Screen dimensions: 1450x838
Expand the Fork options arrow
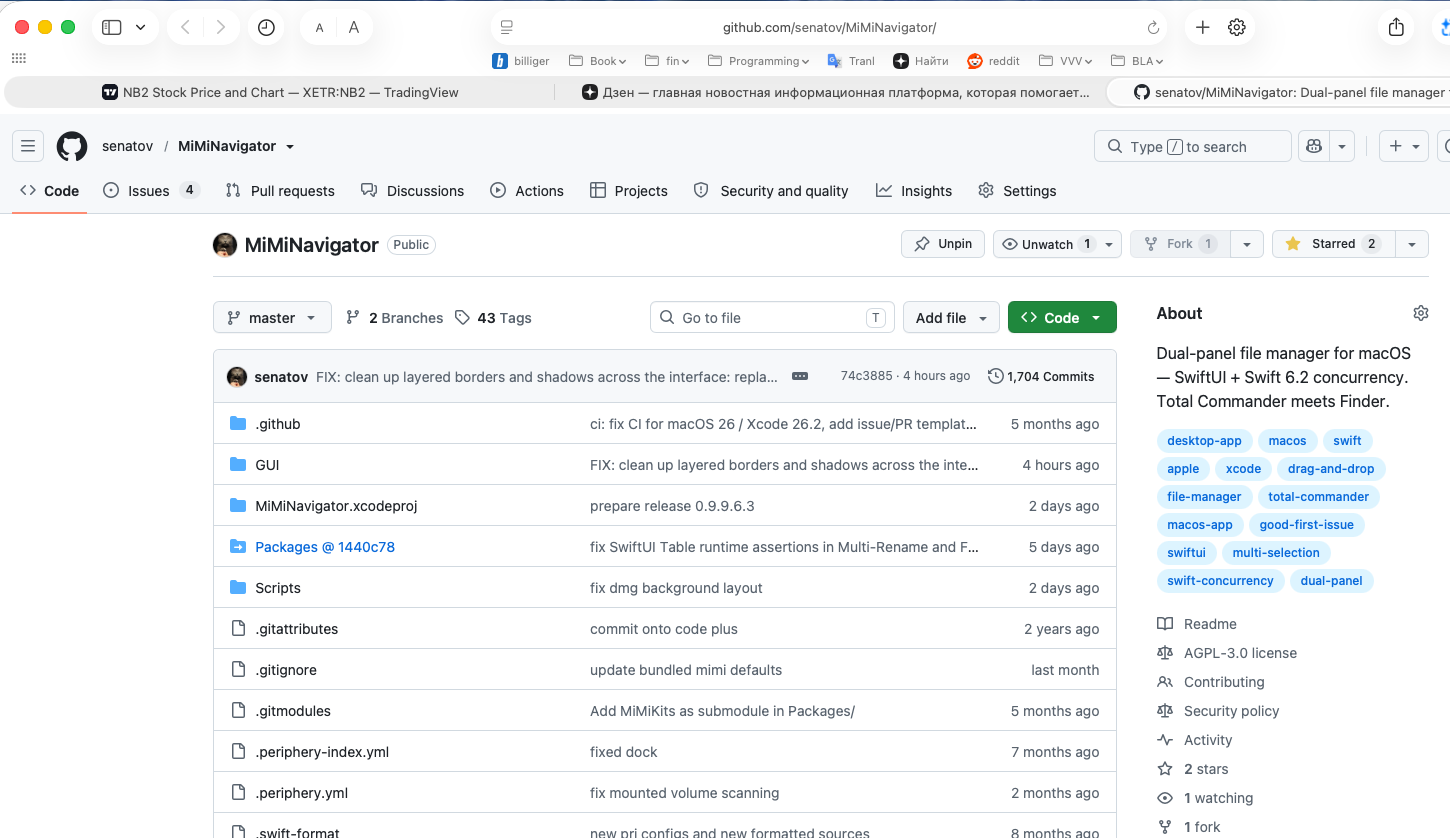1246,244
